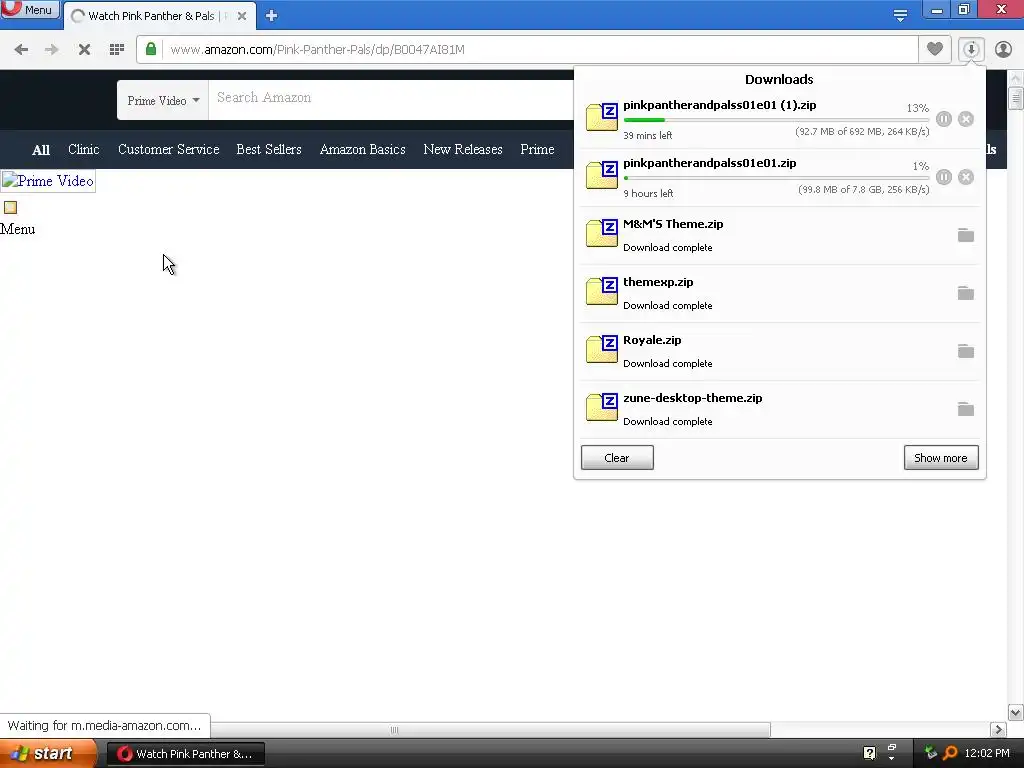Screen dimensions: 1024x768
Task: Open the Opera Menu button
Action: coord(29,10)
